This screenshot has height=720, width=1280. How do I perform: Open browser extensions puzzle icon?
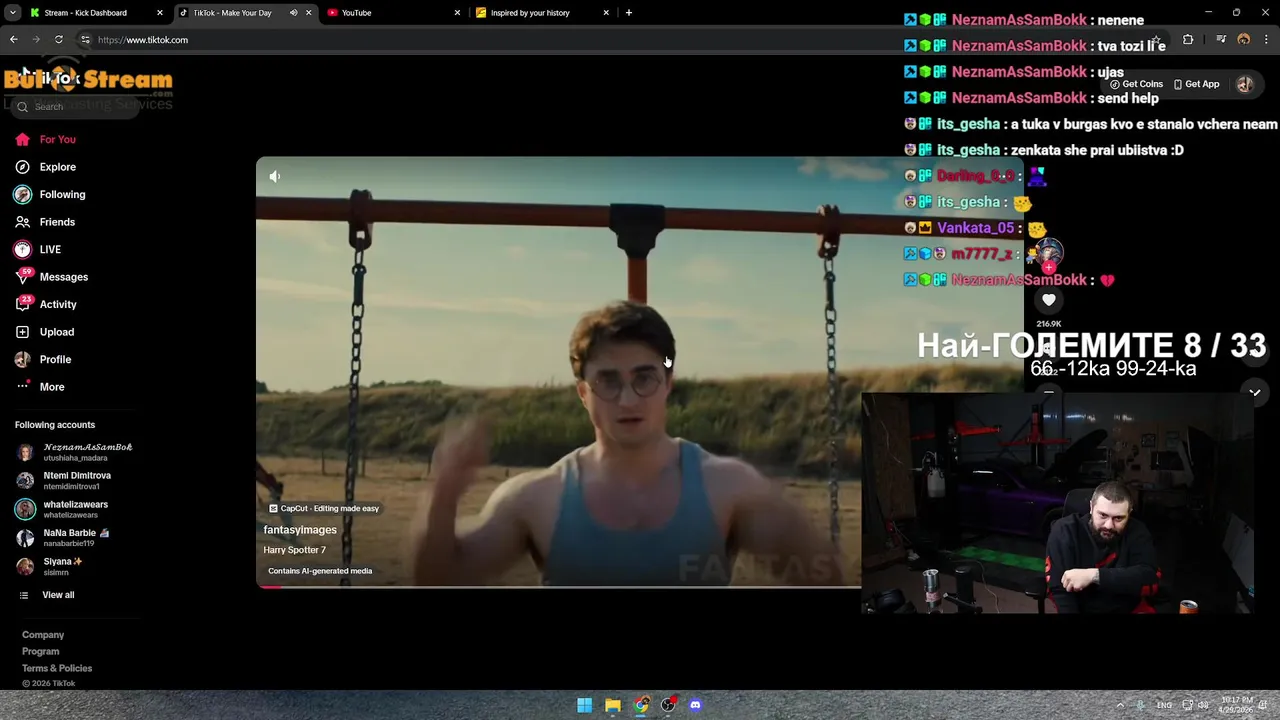1188,40
